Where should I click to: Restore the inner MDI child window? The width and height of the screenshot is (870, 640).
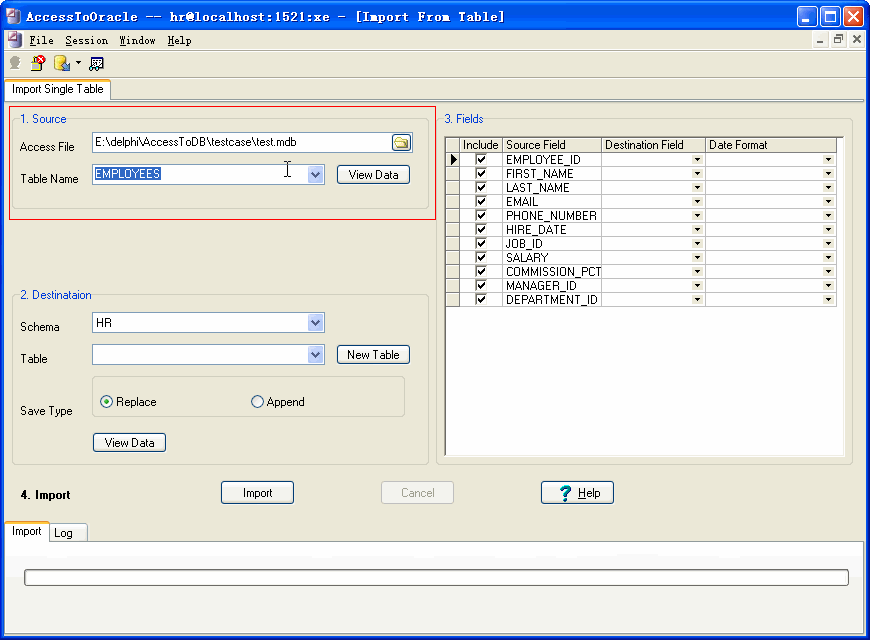point(838,39)
